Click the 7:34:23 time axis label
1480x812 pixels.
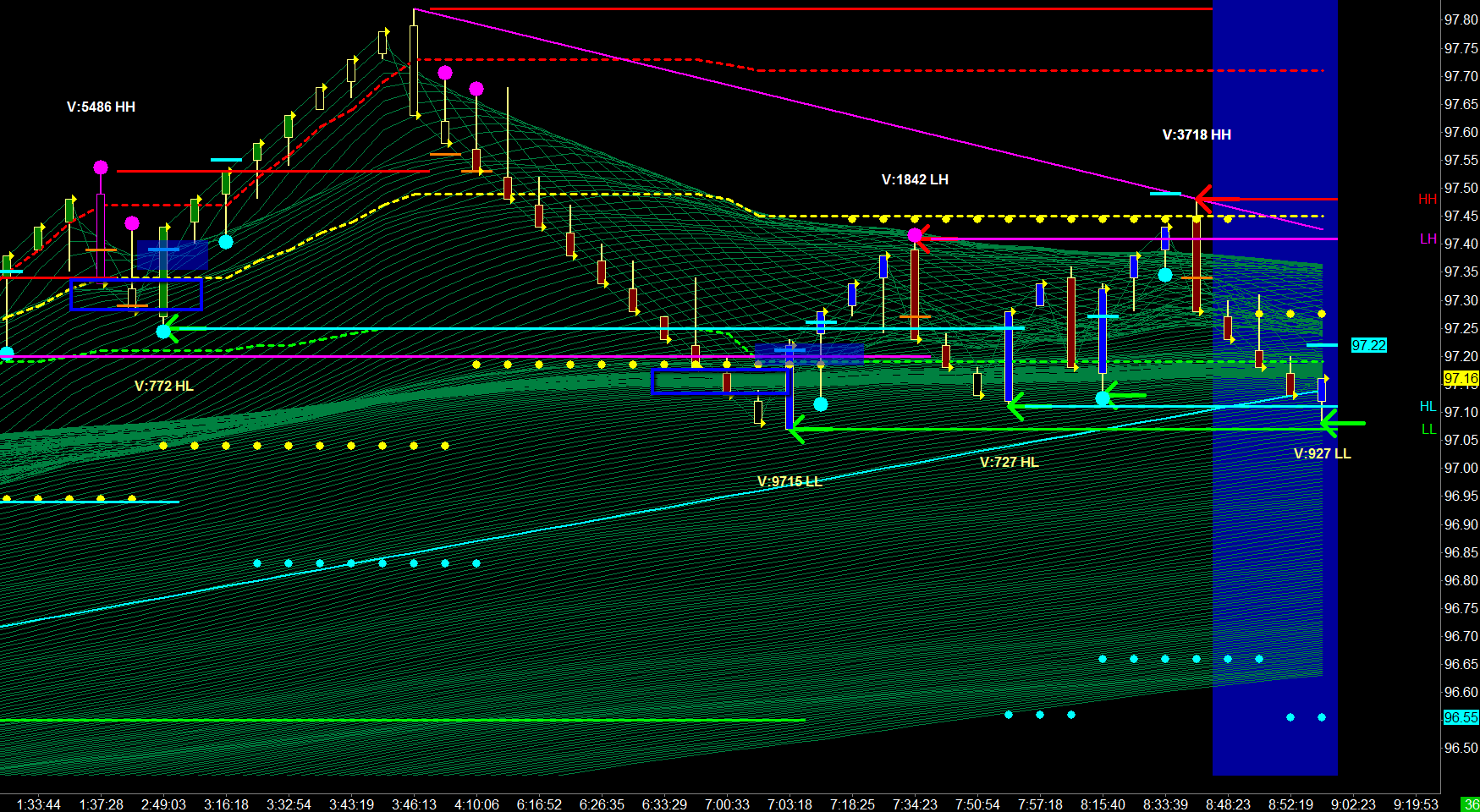pyautogui.click(x=916, y=804)
